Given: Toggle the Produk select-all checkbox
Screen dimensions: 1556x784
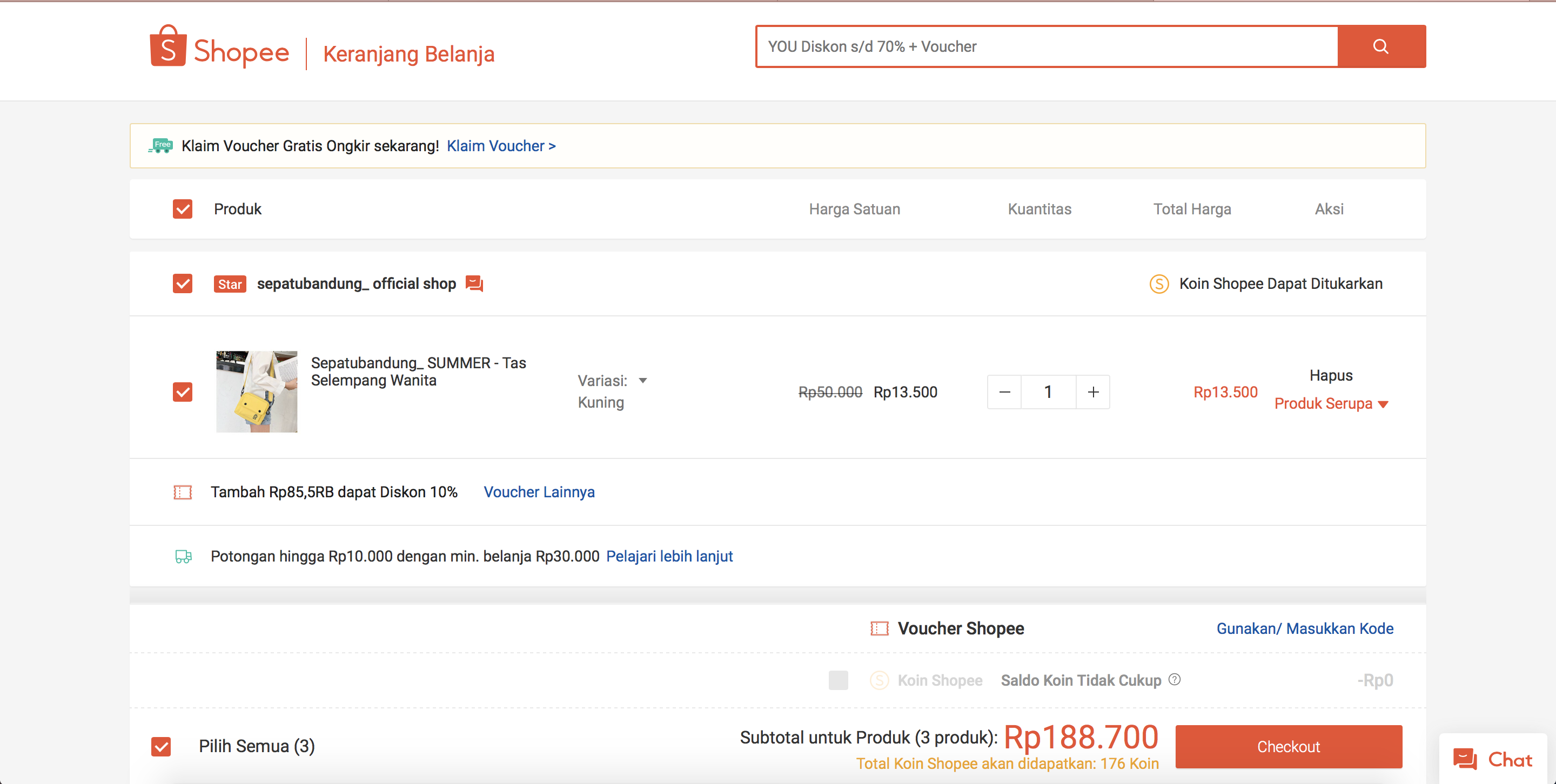Looking at the screenshot, I should pyautogui.click(x=183, y=209).
